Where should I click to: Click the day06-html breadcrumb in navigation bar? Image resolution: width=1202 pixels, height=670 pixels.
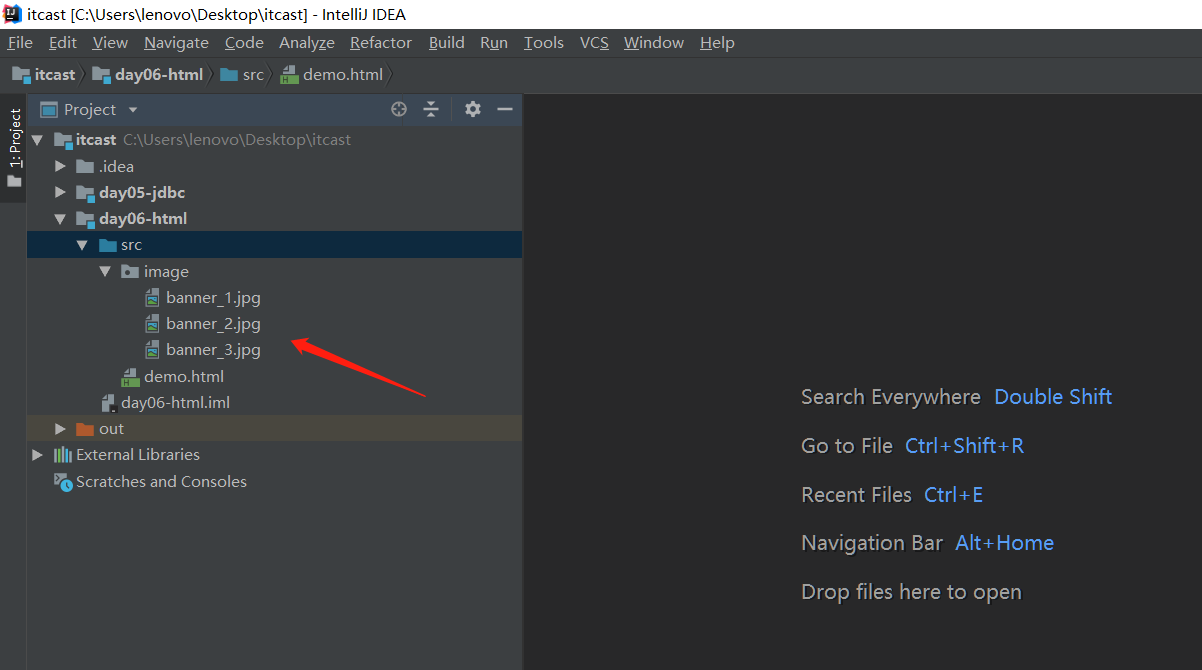[x=147, y=74]
